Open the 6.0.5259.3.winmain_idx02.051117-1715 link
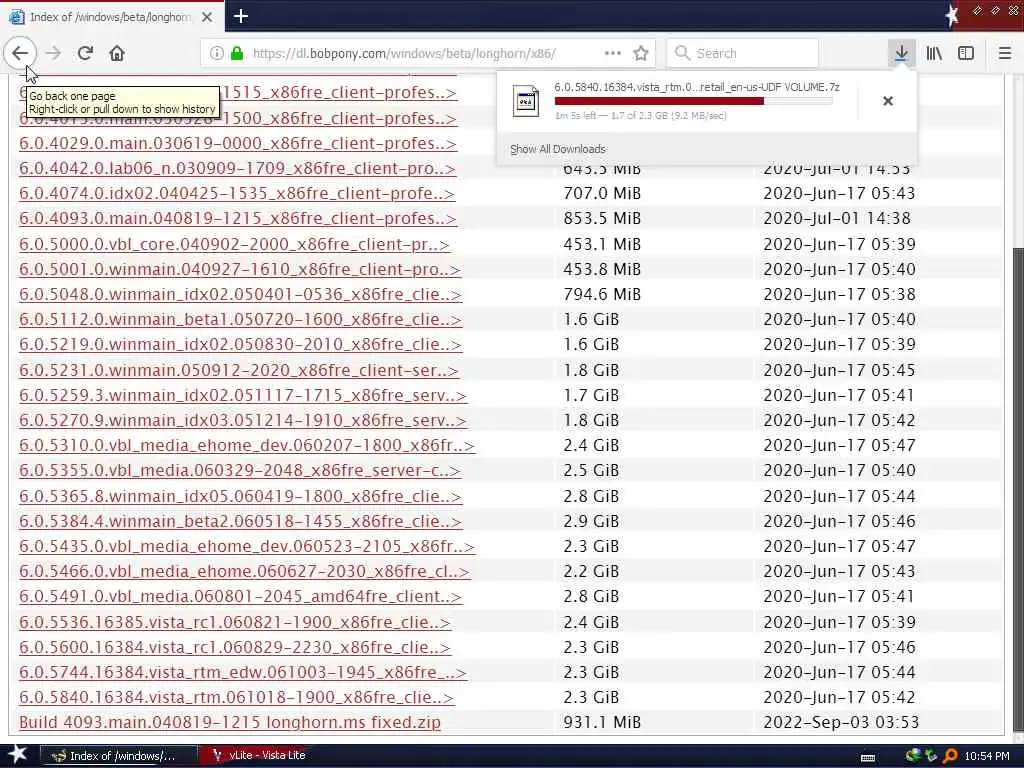The height and width of the screenshot is (768, 1024). (243, 395)
